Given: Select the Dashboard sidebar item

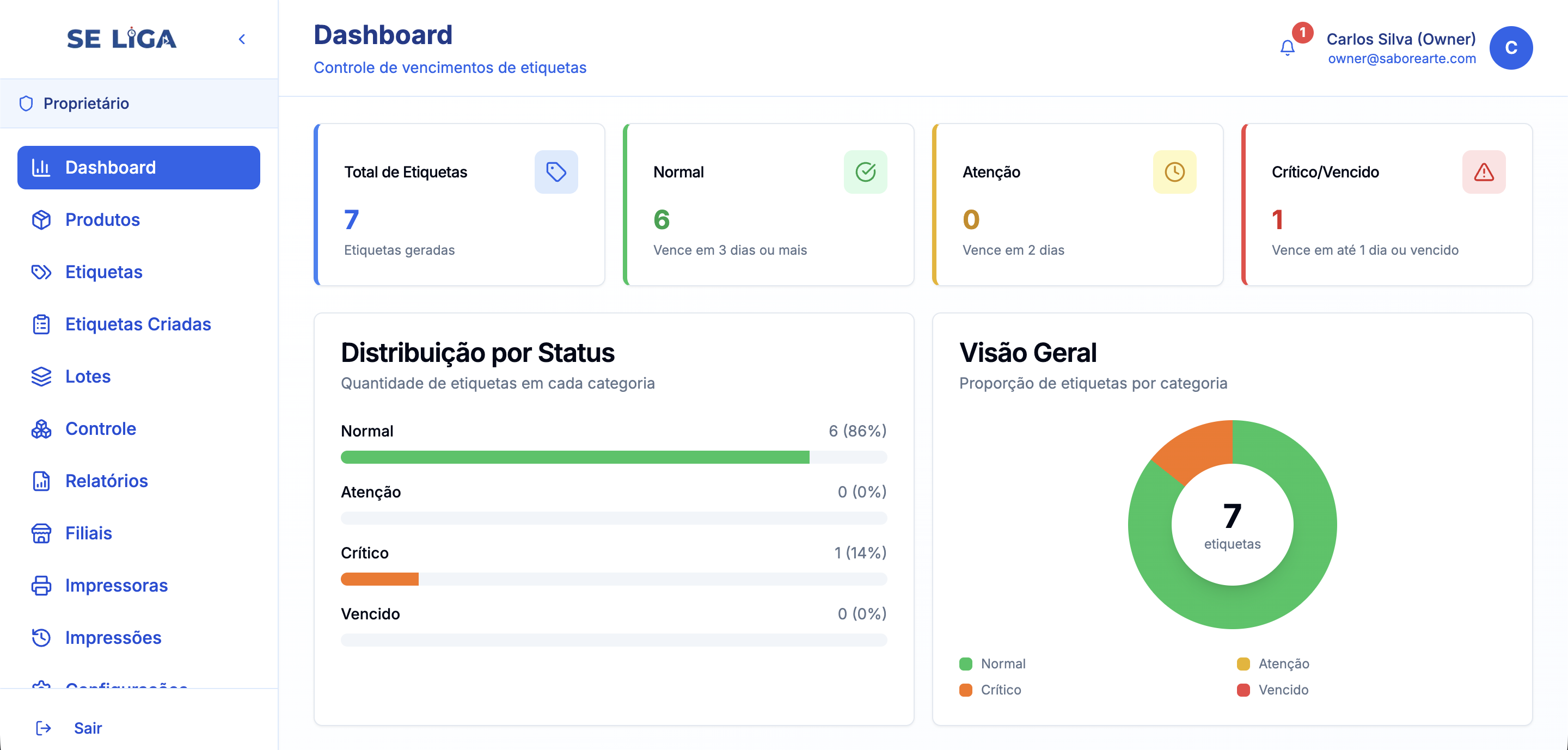Looking at the screenshot, I should (139, 167).
